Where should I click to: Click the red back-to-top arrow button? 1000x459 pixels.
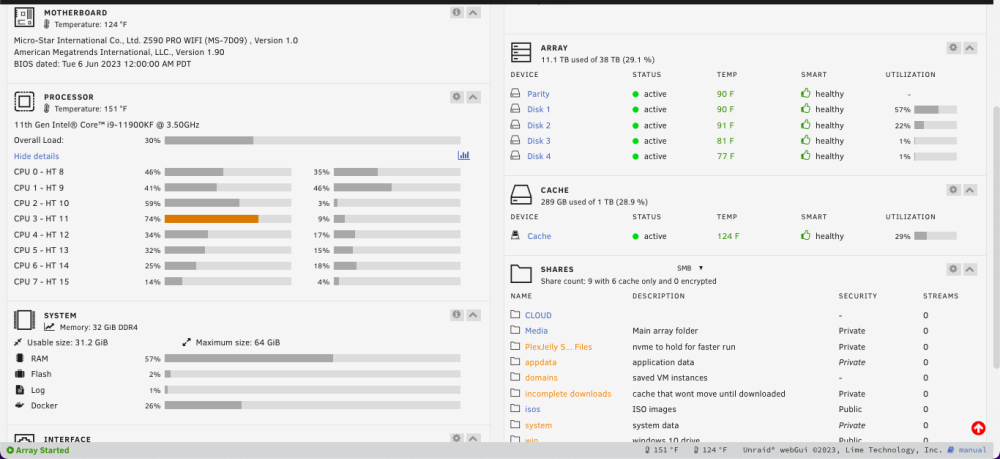(978, 428)
